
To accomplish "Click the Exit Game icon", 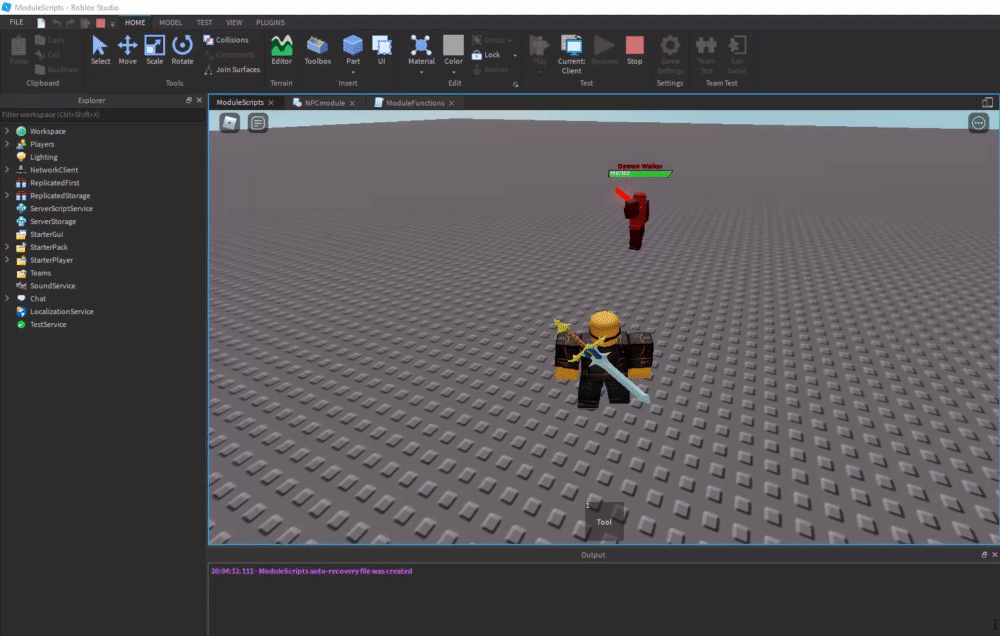I will [737, 54].
